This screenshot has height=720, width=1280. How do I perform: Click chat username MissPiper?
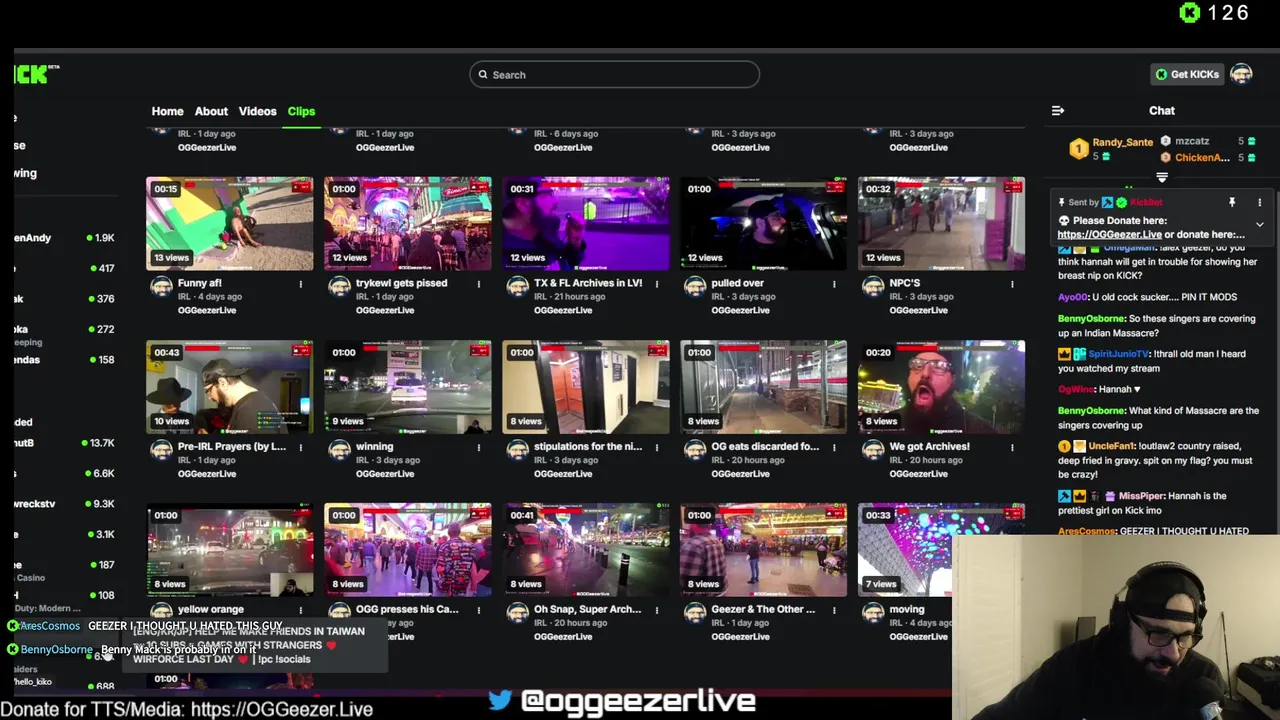coord(1144,496)
